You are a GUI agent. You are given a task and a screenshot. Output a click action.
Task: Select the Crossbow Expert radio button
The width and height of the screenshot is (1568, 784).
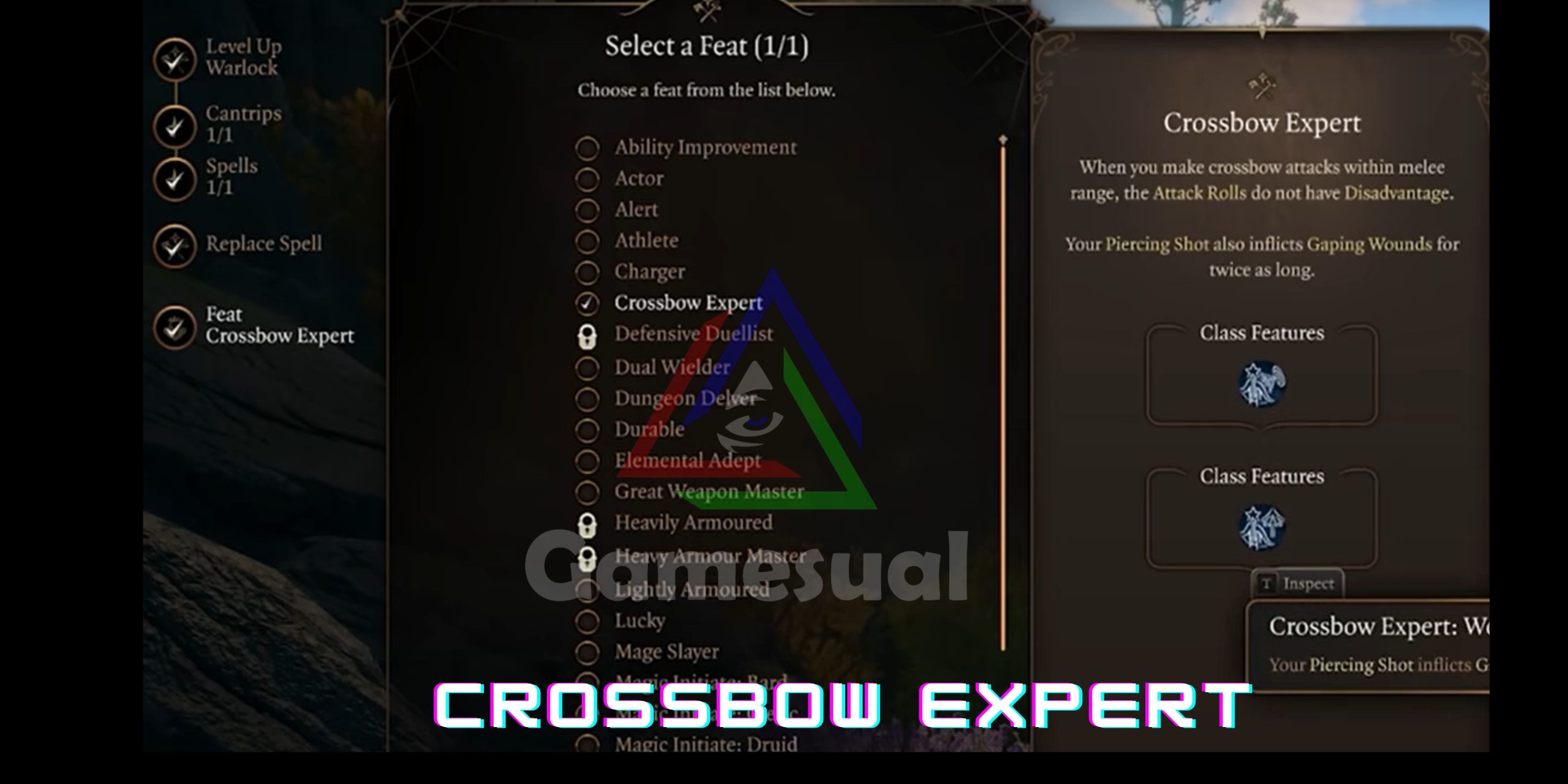[586, 302]
